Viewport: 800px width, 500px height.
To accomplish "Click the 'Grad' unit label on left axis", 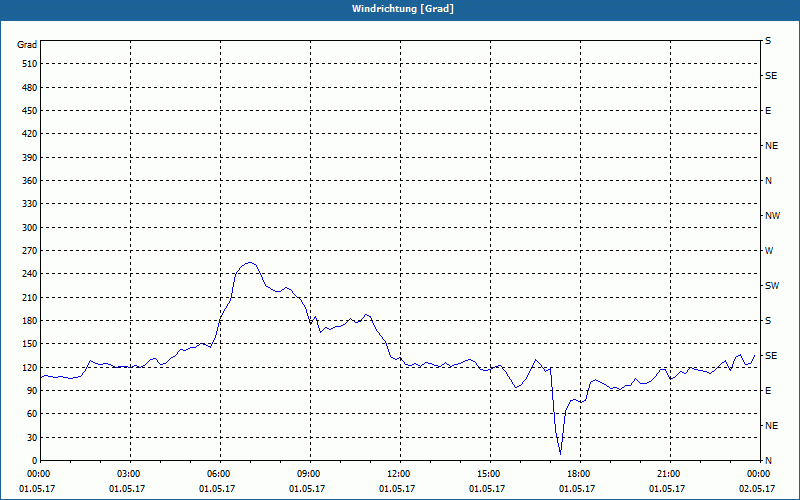I will tap(27, 45).
